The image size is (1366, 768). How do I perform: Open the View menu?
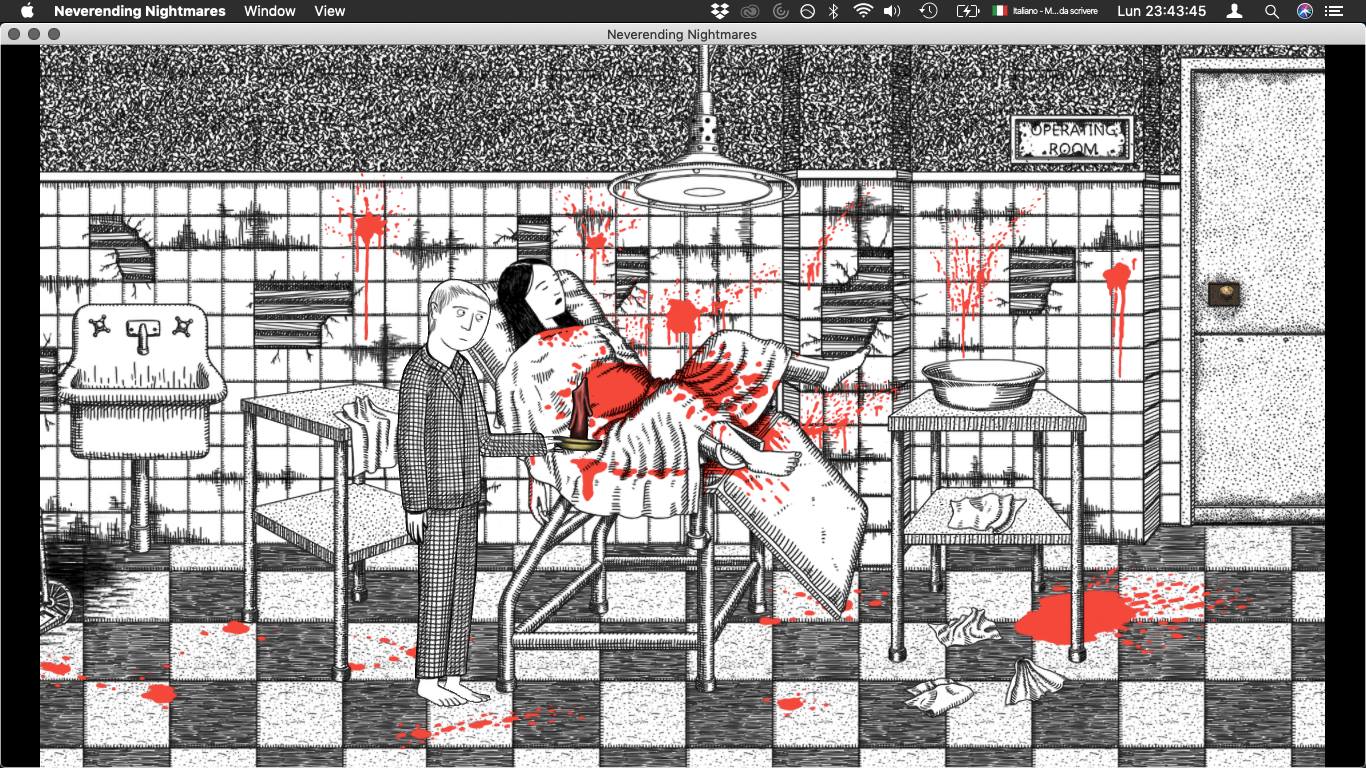point(330,11)
